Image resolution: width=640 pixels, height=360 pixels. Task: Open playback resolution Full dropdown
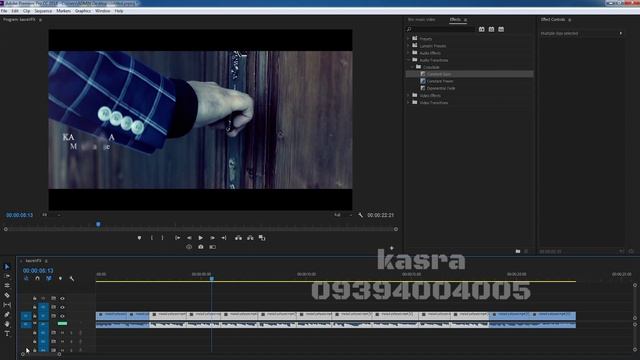tap(343, 215)
